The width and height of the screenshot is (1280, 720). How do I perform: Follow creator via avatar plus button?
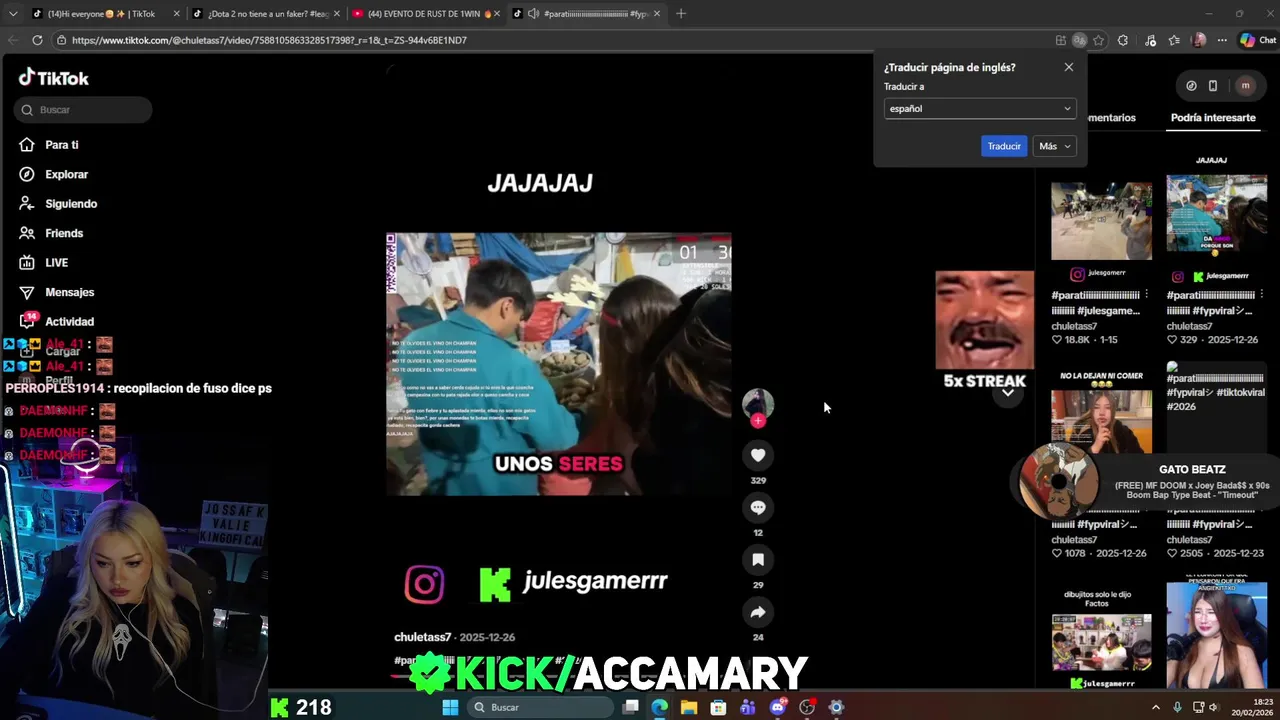(x=758, y=421)
